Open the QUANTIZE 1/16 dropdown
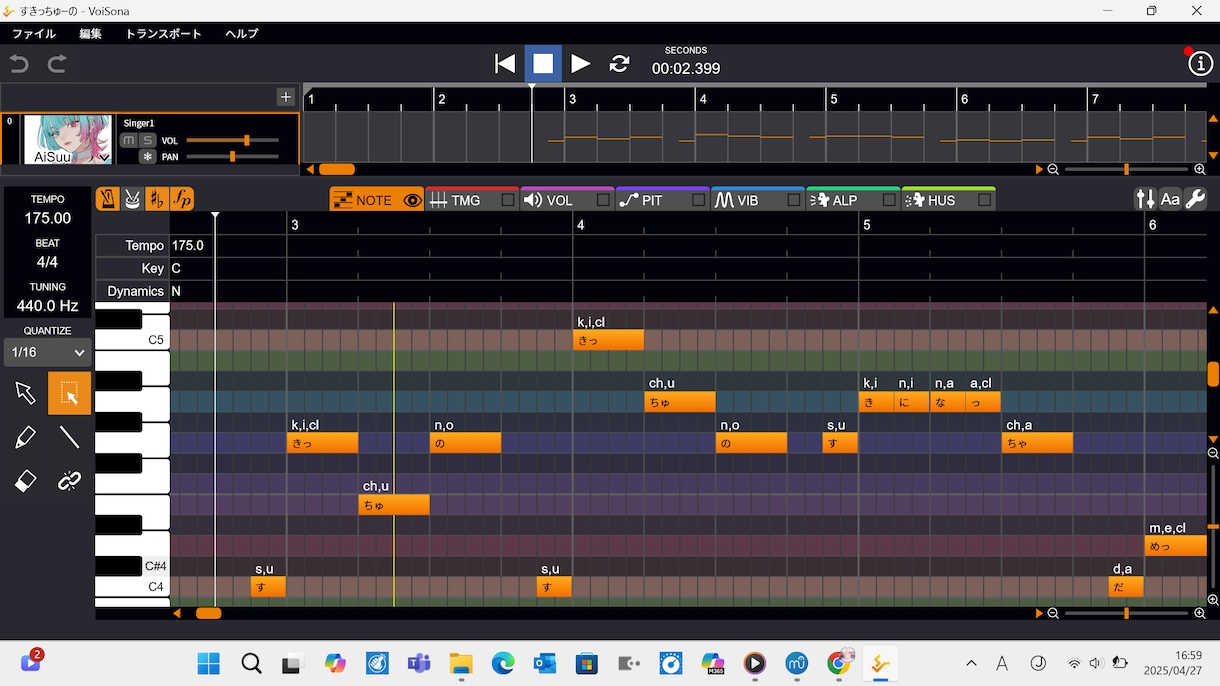Image resolution: width=1220 pixels, height=686 pixels. (48, 352)
